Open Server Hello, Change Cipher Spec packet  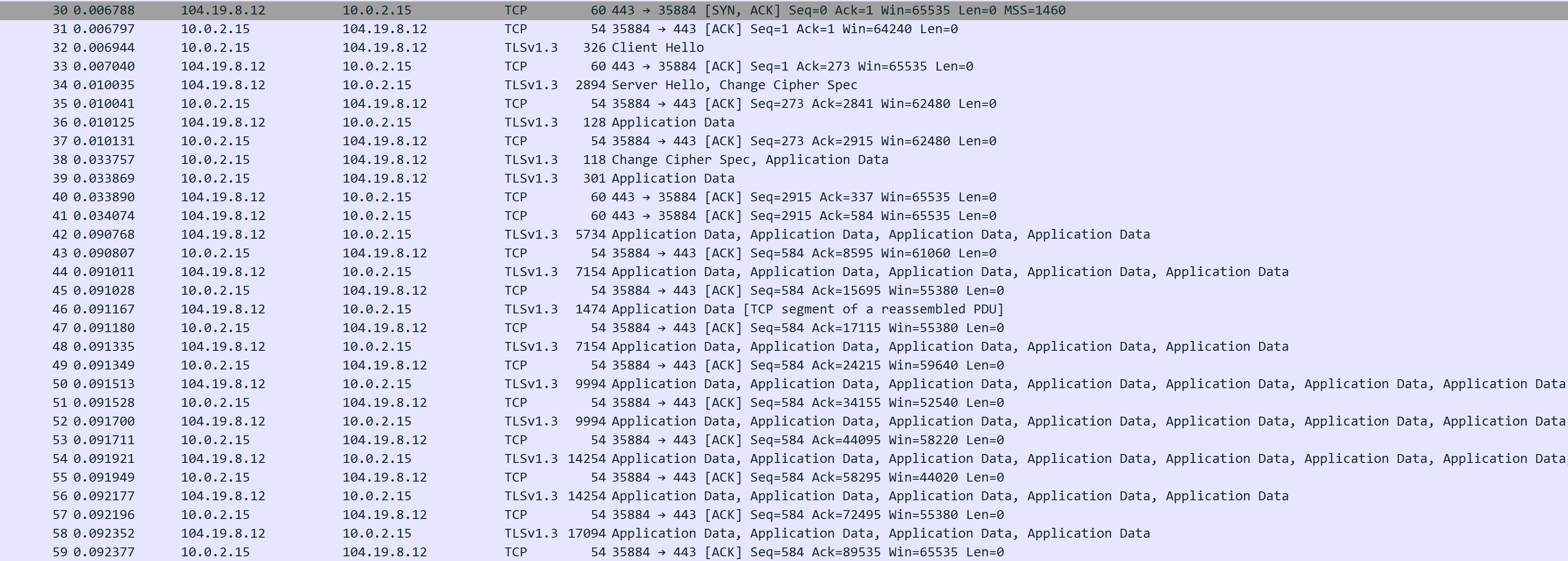click(784, 85)
